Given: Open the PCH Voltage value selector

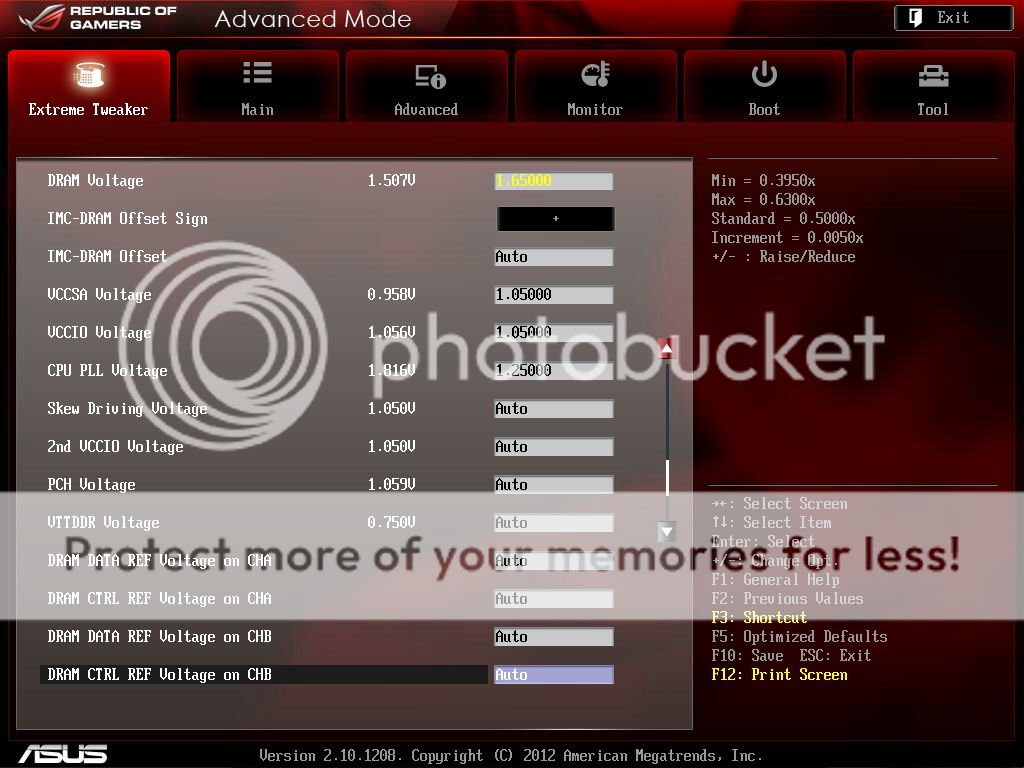Looking at the screenshot, I should pyautogui.click(x=553, y=484).
